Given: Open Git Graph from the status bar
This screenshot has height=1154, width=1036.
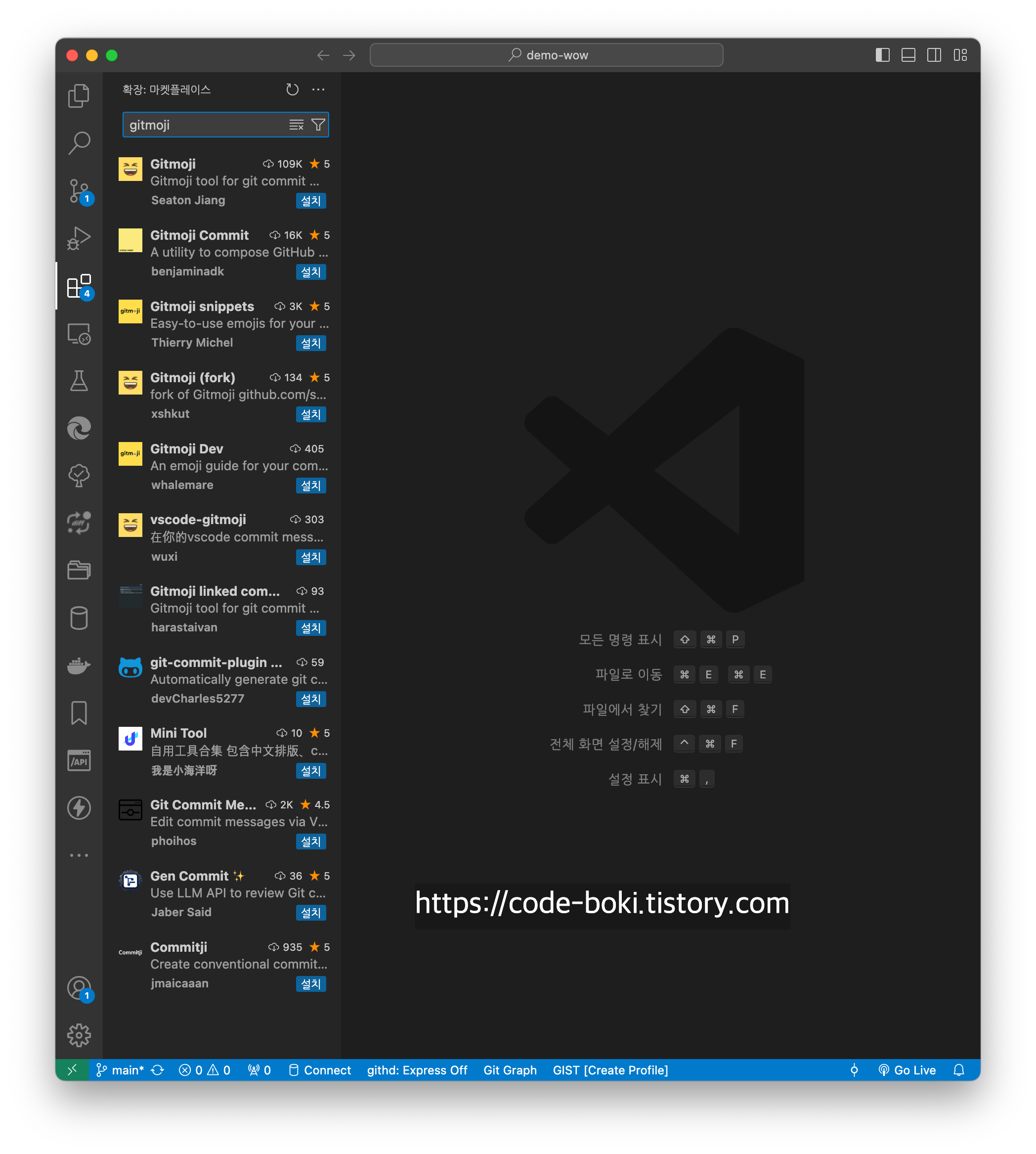Looking at the screenshot, I should [x=510, y=1070].
